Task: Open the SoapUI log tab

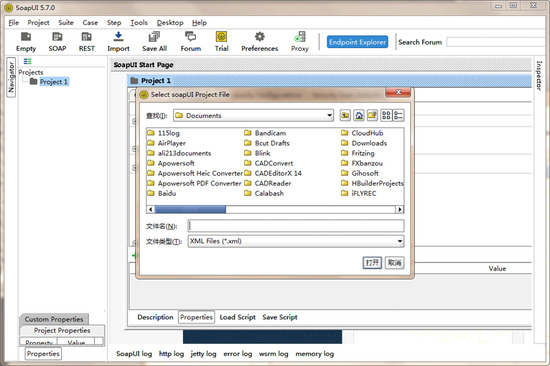Action: click(x=134, y=354)
